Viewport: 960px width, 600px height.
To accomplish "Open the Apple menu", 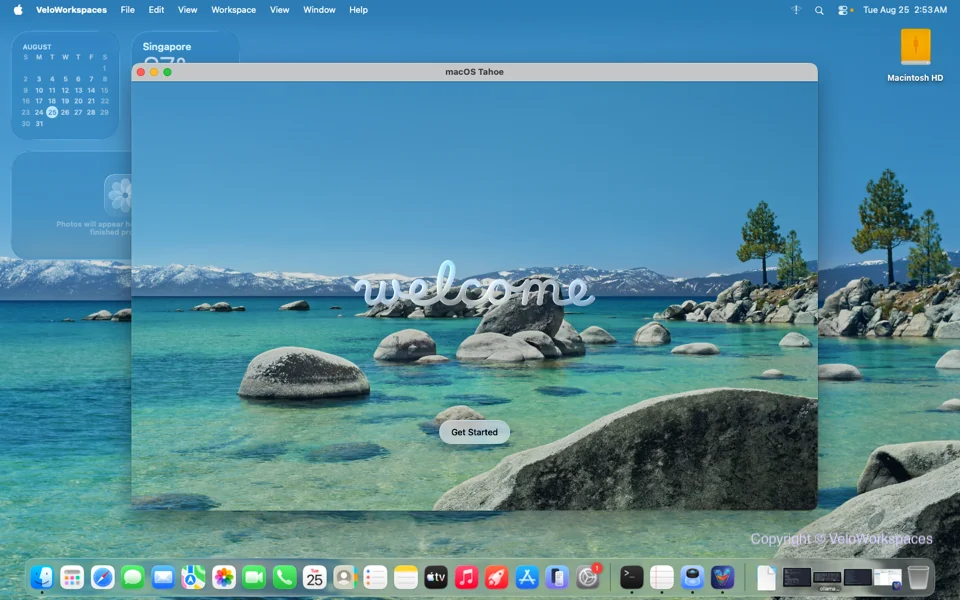I will click(18, 10).
